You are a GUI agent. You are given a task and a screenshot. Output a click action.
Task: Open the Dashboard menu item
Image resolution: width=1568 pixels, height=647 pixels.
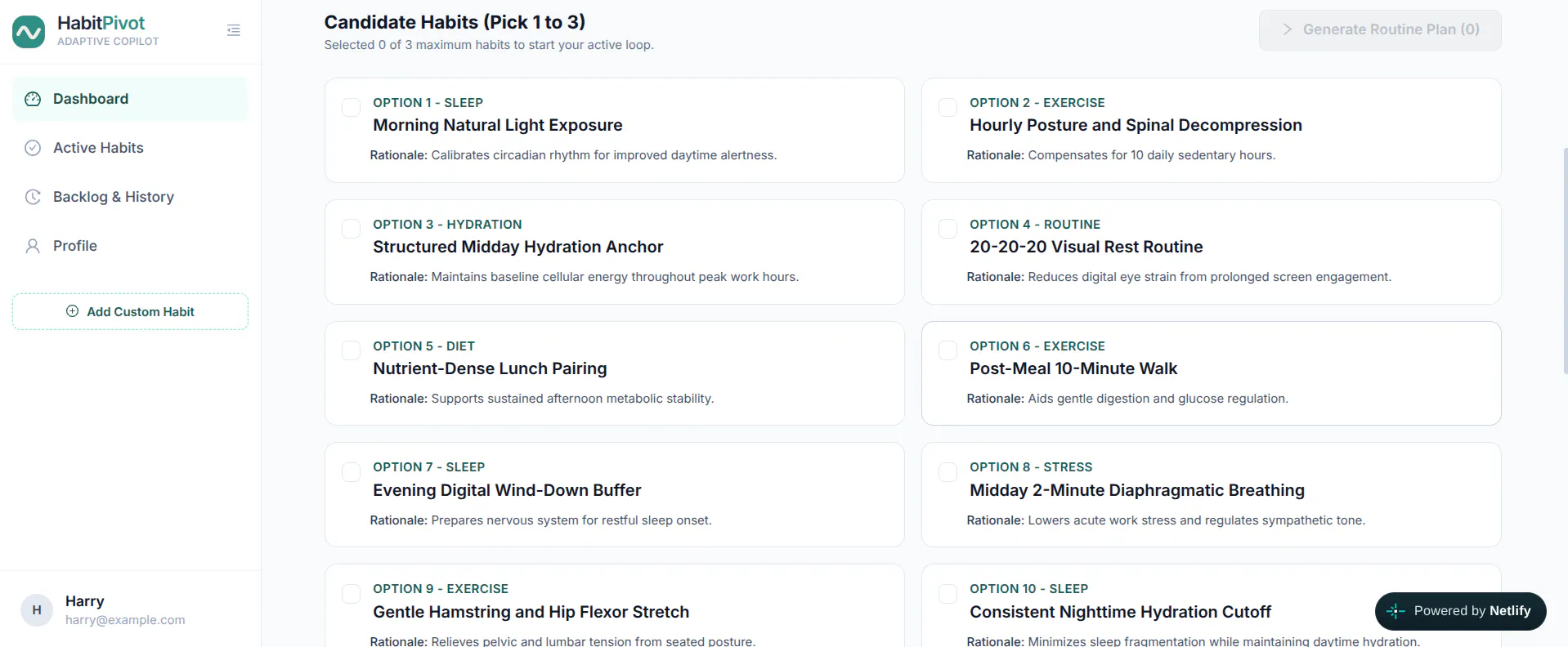point(130,99)
